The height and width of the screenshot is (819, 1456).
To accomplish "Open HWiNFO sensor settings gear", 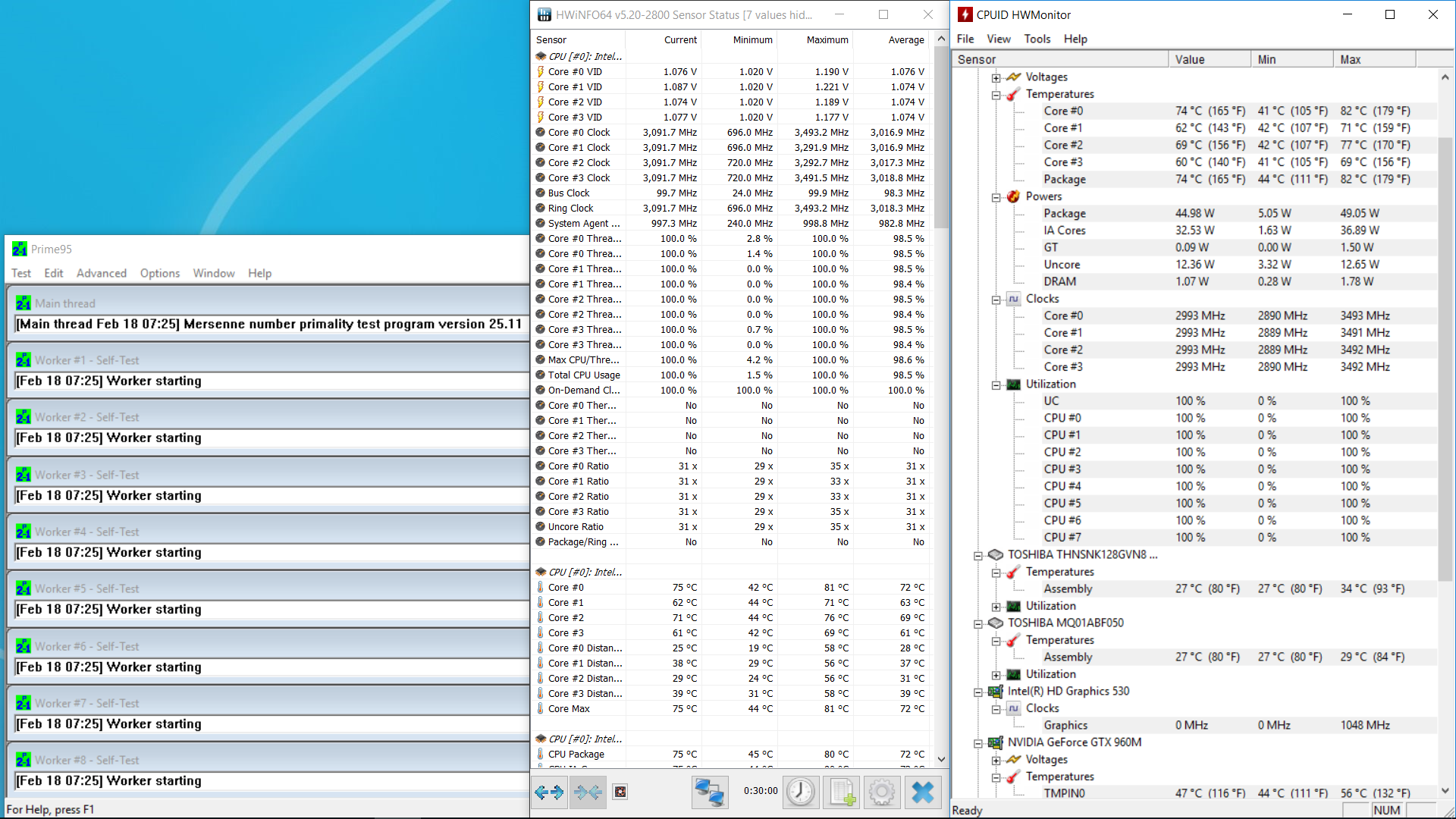I will click(882, 792).
